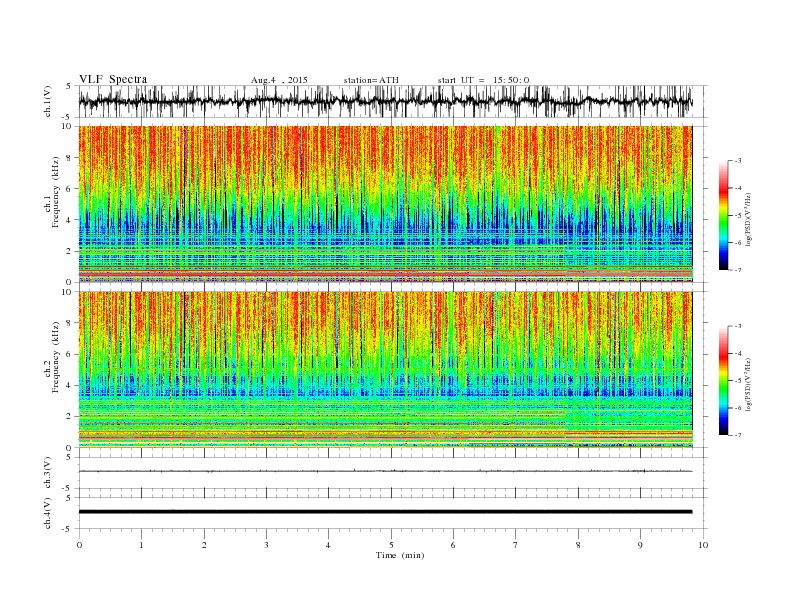
Task: Click the '-3' value on ch.2 colorbar
Action: pos(738,326)
